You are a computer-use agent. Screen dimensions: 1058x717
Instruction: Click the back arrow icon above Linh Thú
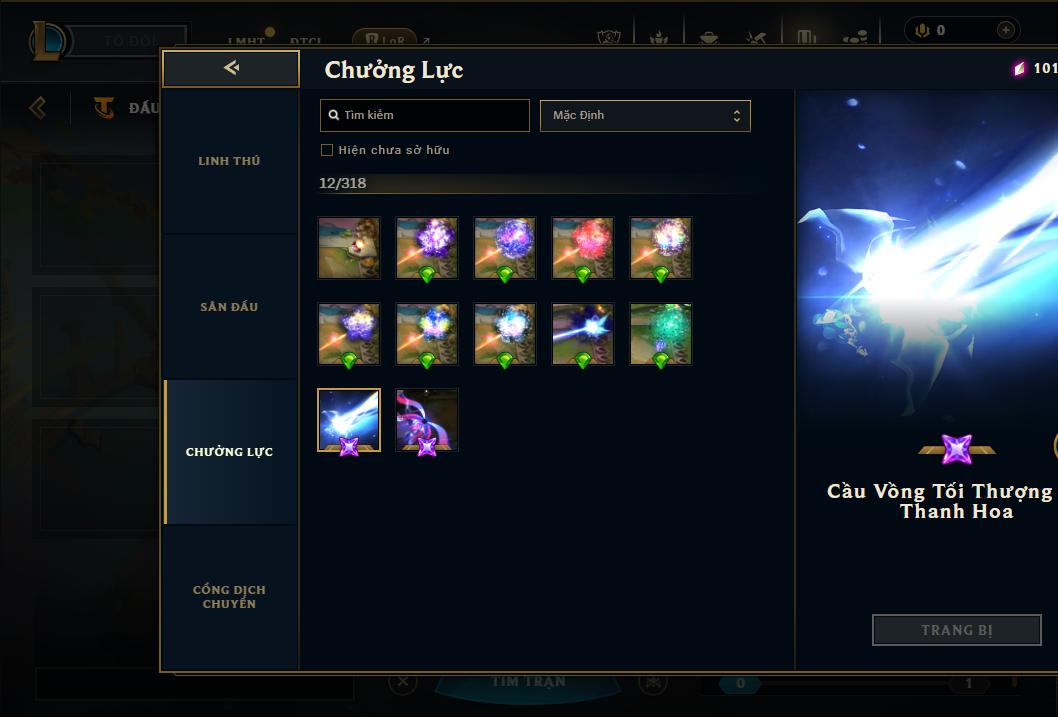click(x=231, y=67)
